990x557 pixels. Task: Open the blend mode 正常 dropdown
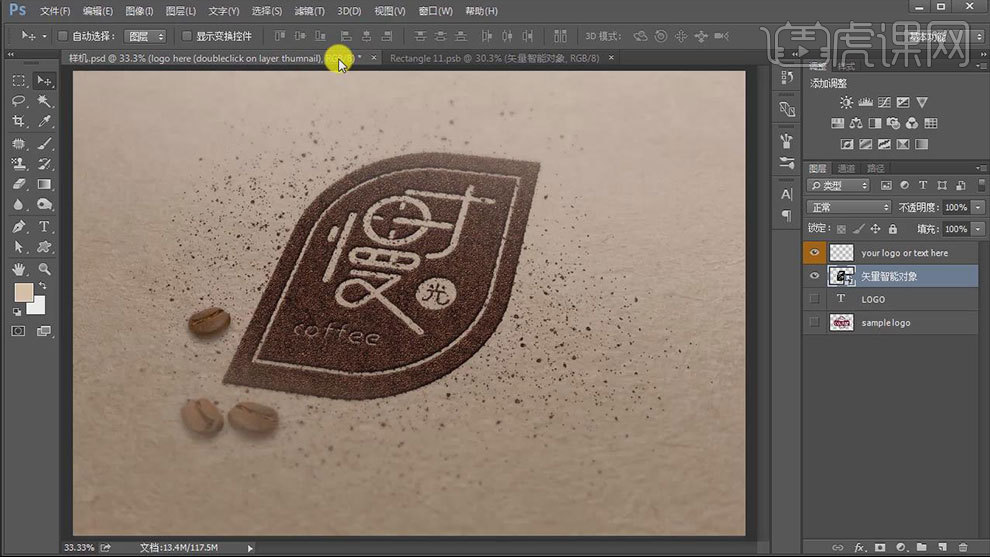[x=849, y=207]
